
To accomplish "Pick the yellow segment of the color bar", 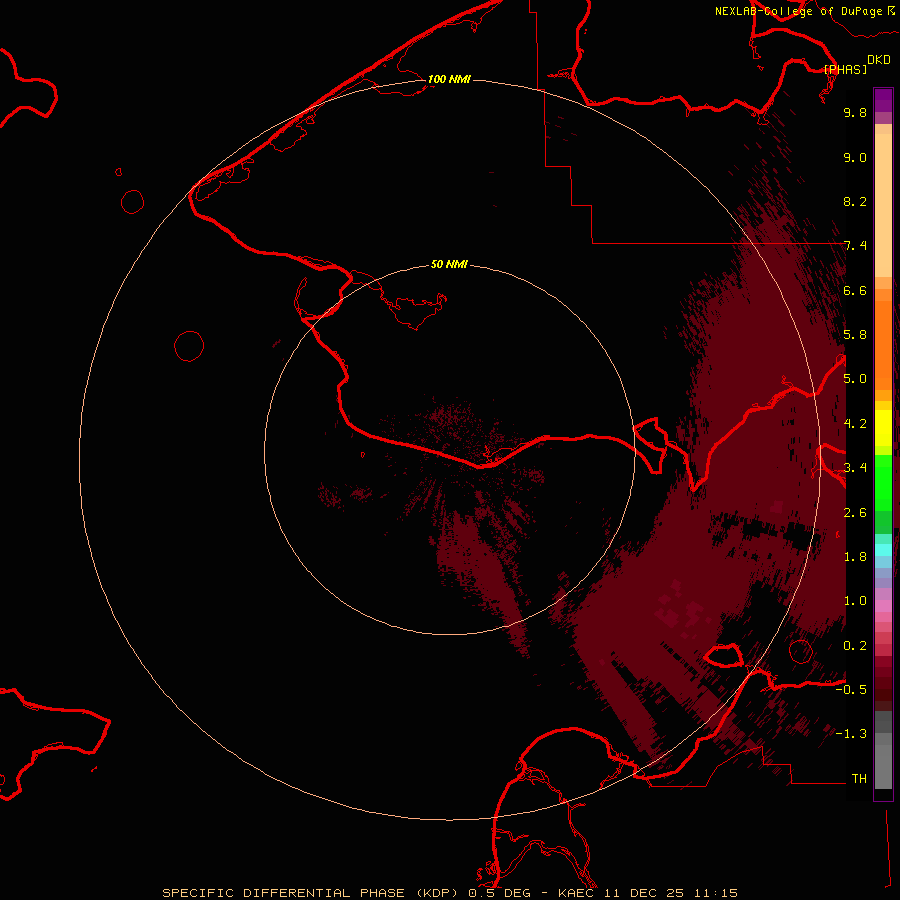I will (x=883, y=428).
